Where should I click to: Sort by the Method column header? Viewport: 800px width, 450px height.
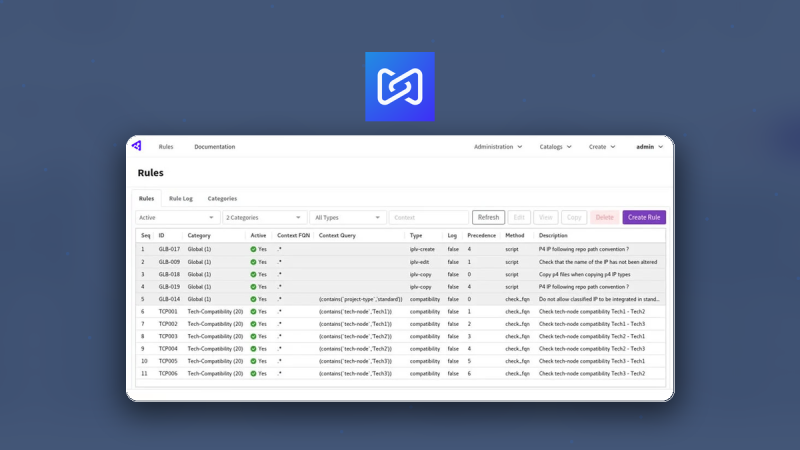(514, 236)
